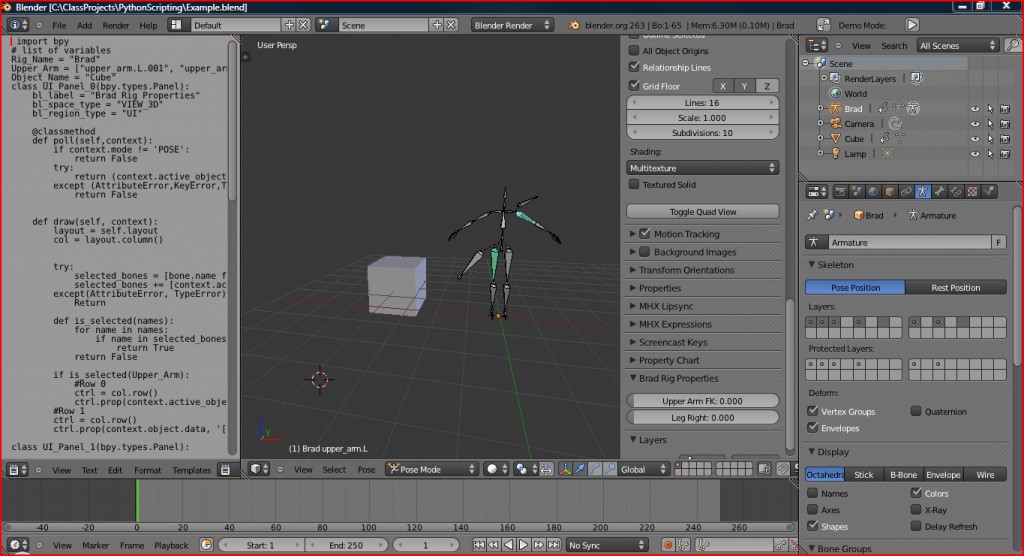This screenshot has width=1024, height=556.
Task: Select the scale manipulator icon
Action: tap(609, 469)
